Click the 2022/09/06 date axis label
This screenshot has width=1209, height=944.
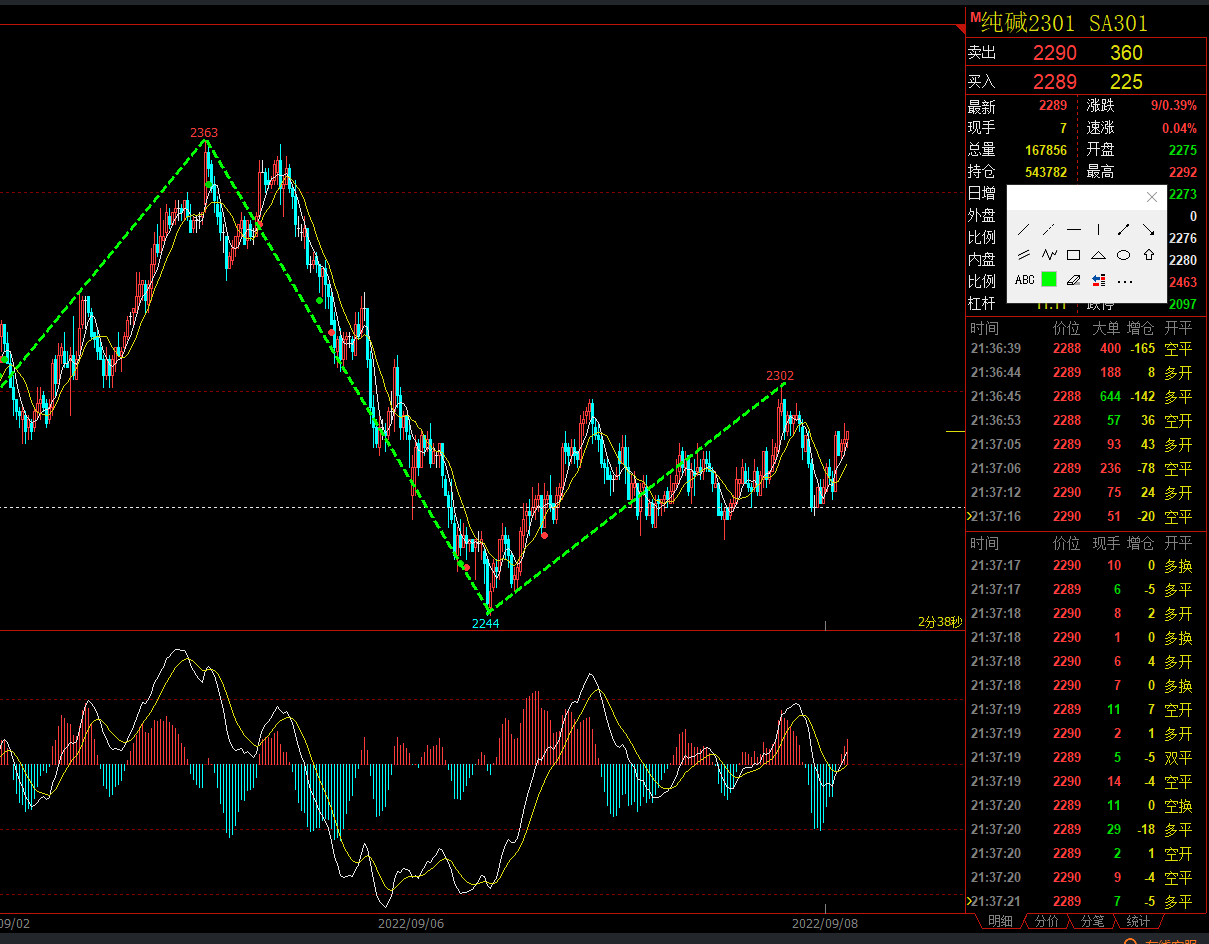(411, 923)
